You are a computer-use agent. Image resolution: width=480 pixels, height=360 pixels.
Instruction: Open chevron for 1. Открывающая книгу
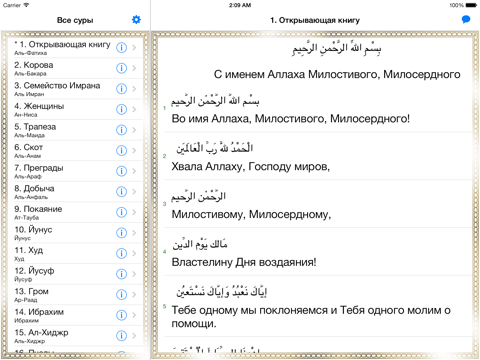tap(134, 48)
